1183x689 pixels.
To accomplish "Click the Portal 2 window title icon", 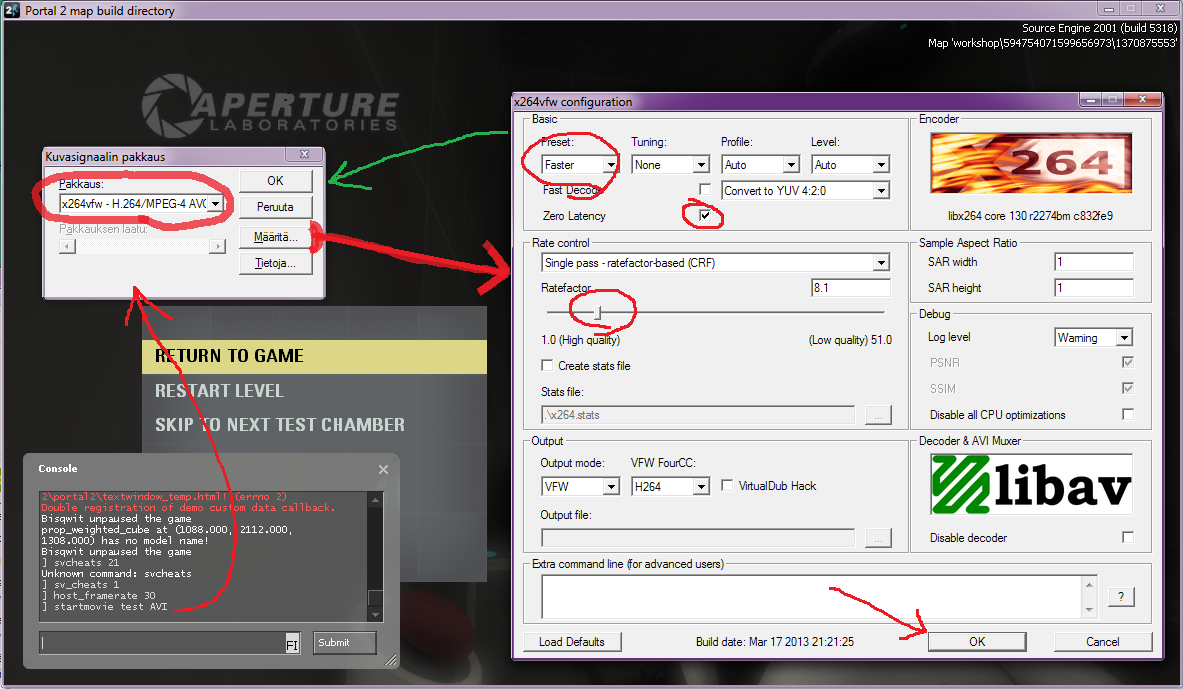I will pyautogui.click(x=11, y=10).
